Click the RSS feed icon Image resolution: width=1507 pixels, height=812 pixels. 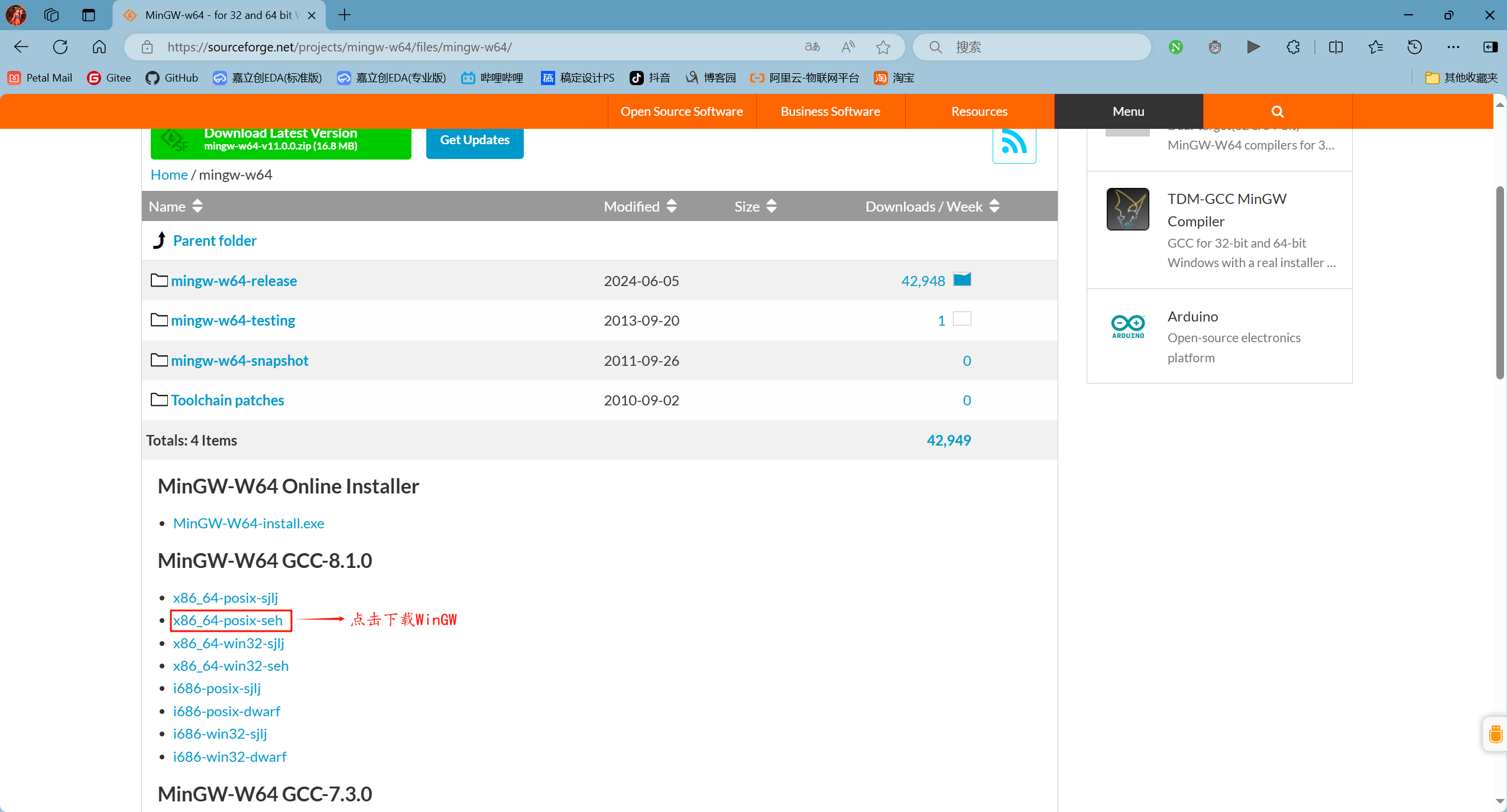[1015, 142]
